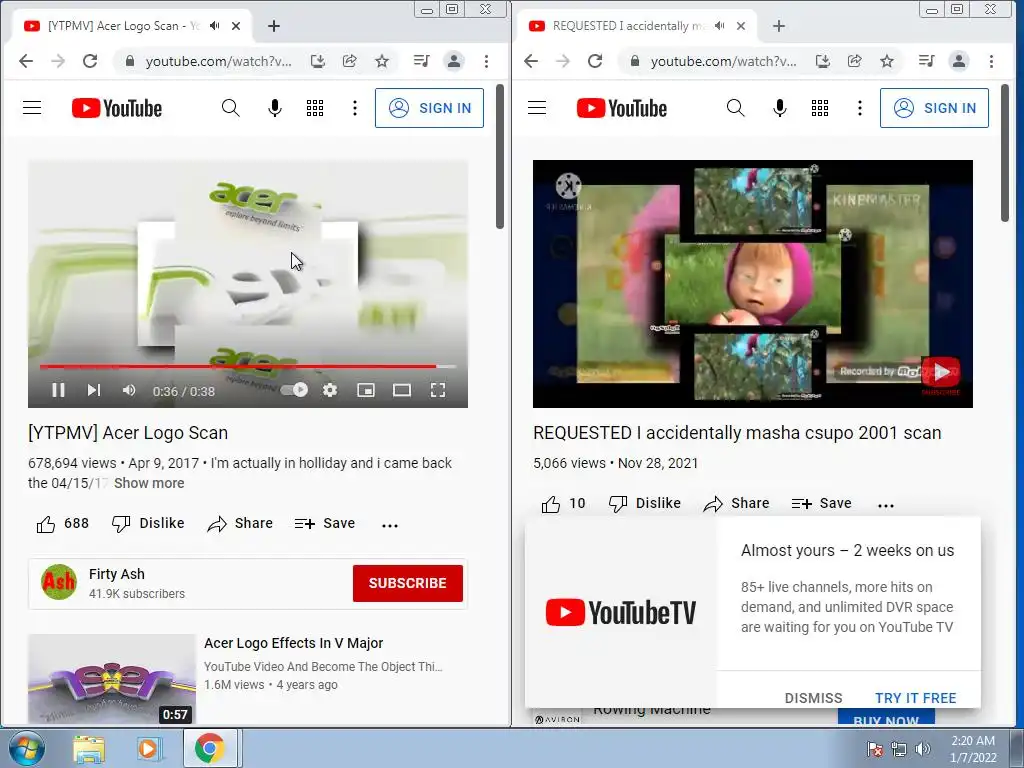The image size is (1024, 768).
Task: Click SIGN IN in right YouTube window
Action: pyautogui.click(x=934, y=108)
